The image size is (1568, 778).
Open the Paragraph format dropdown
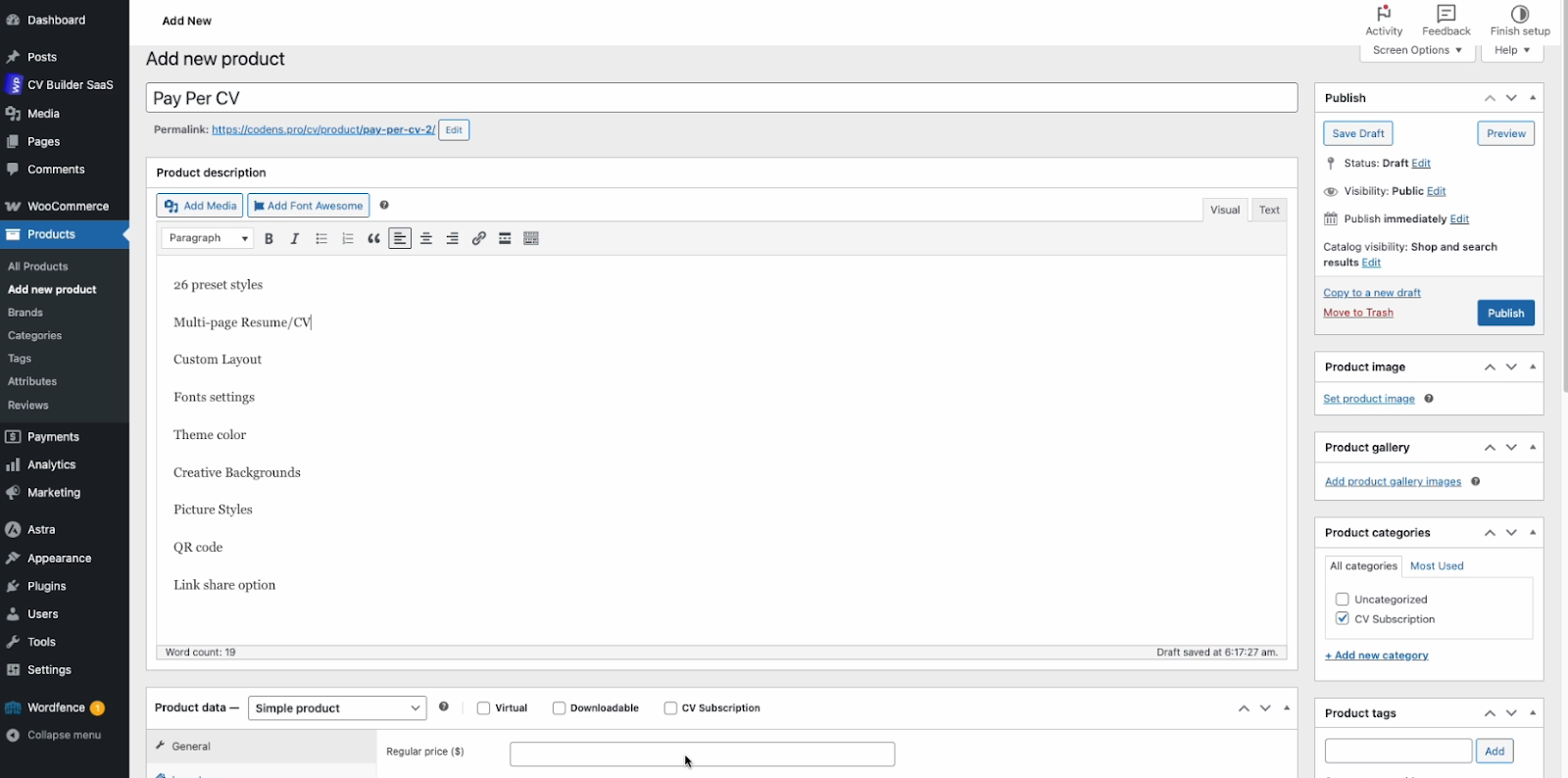pos(208,238)
